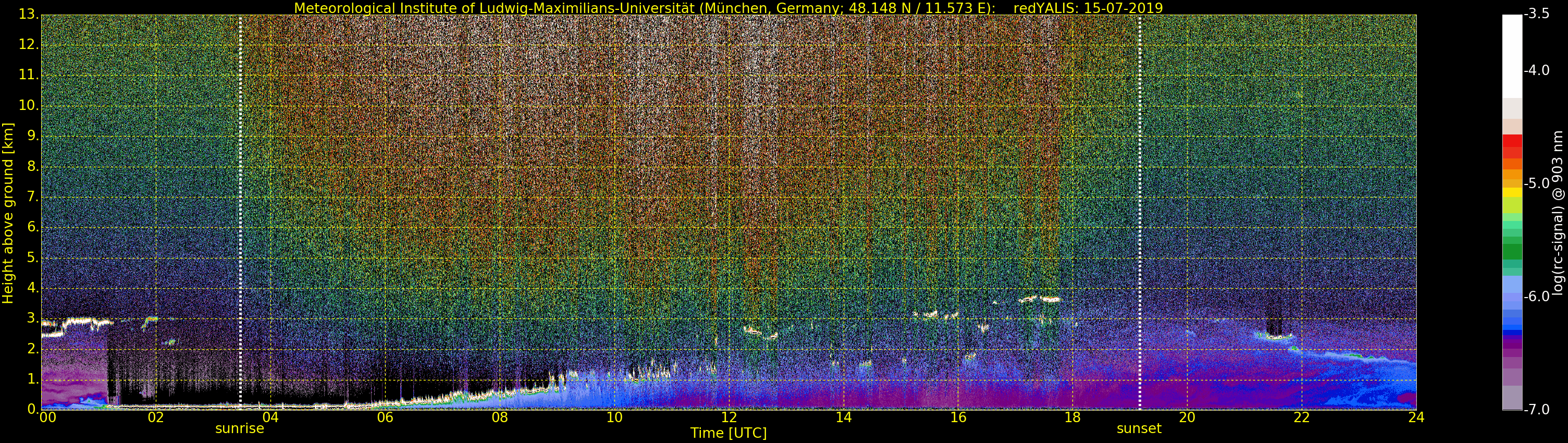Click the height axis tick label '1.'
Screen dimensions: 1568x443
[x=33, y=379]
